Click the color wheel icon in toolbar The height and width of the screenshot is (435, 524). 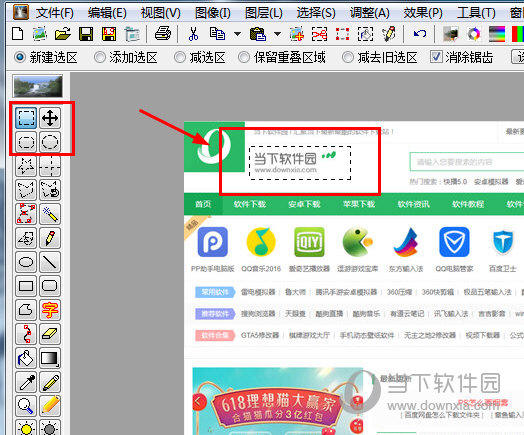474,34
